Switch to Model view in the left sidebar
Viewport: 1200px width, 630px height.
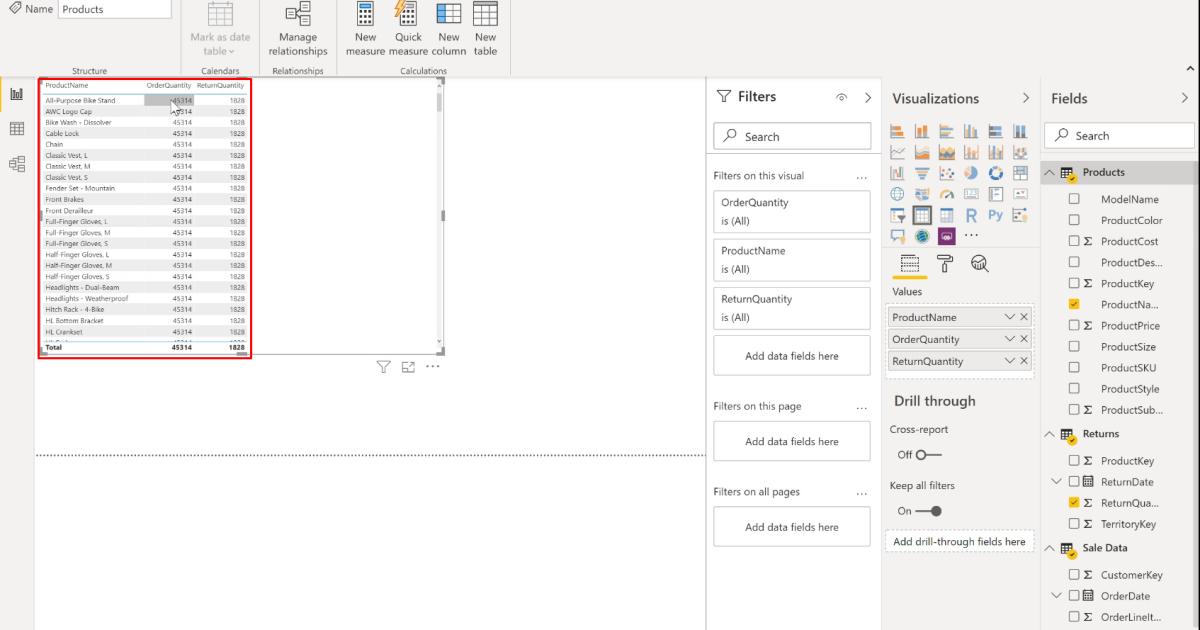[14, 164]
